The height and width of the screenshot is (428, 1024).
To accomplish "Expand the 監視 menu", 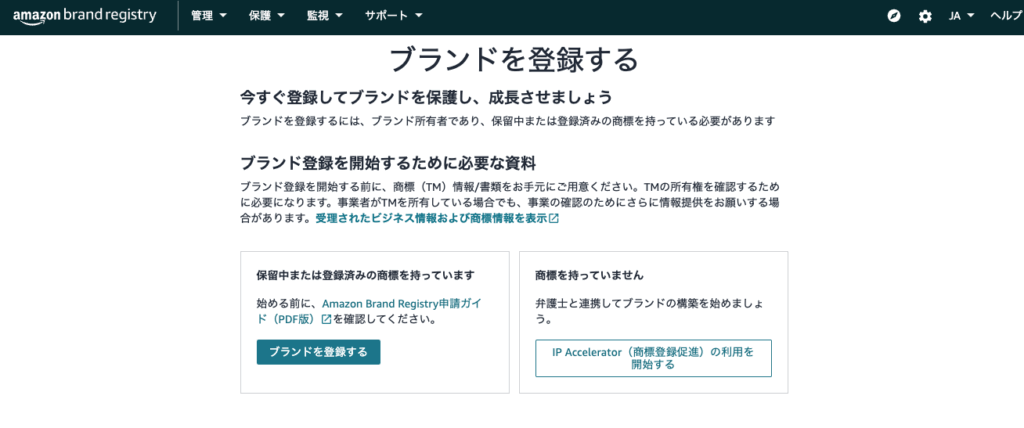I will (x=325, y=16).
